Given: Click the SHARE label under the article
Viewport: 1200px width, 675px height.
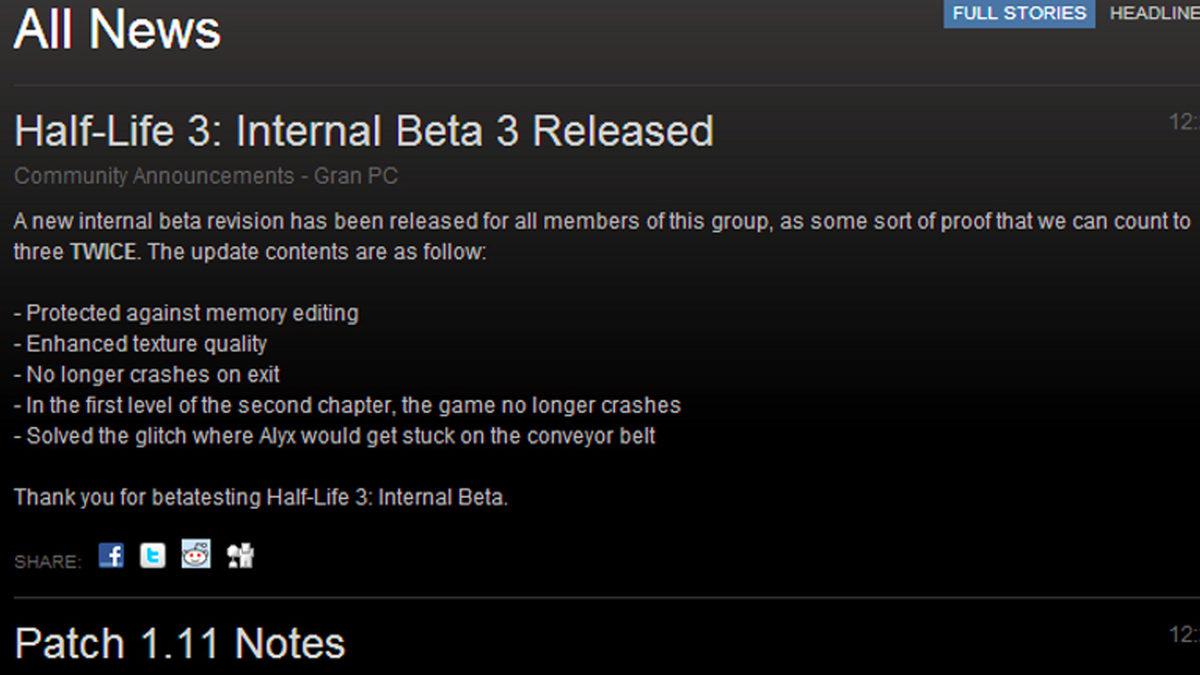Looking at the screenshot, I should click(x=47, y=561).
